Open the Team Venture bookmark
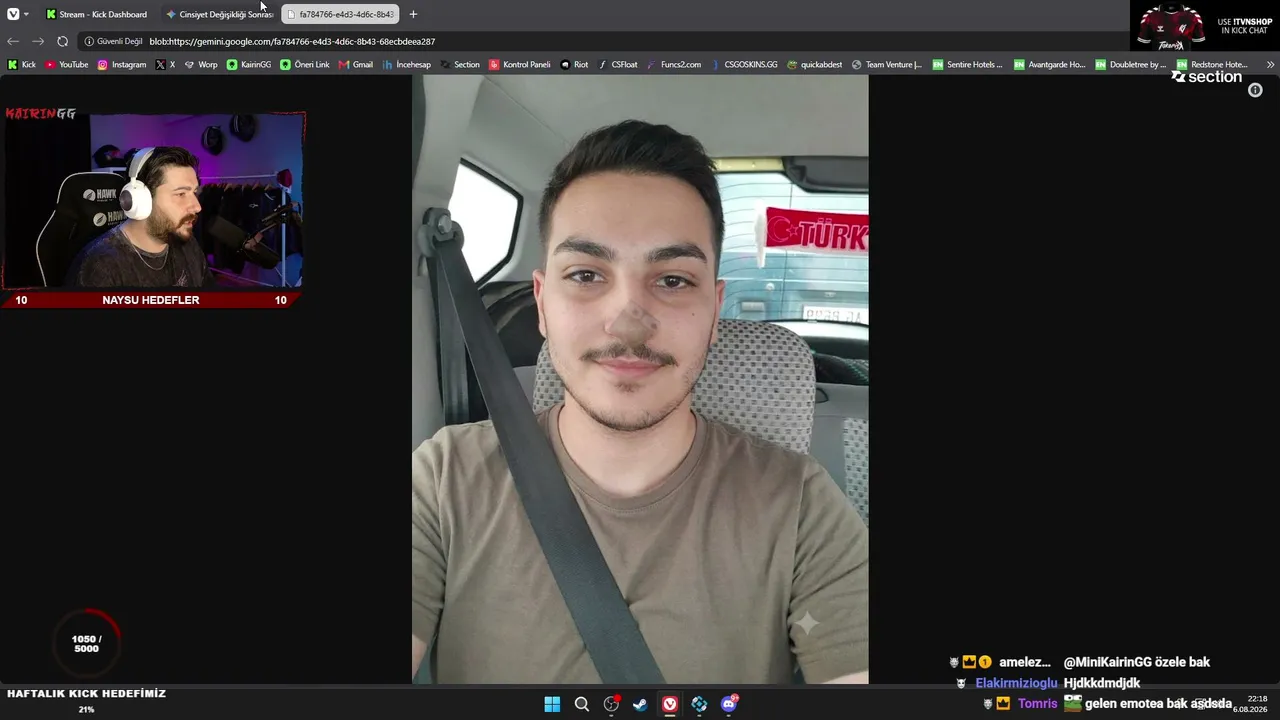1280x720 pixels. [x=887, y=64]
